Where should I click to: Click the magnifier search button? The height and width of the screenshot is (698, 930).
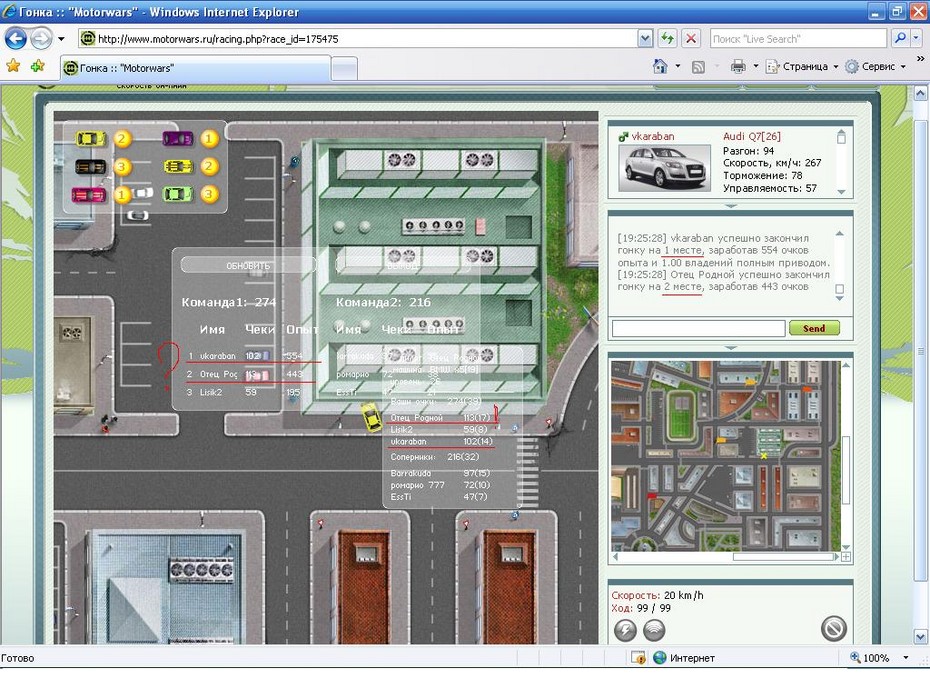click(x=900, y=39)
